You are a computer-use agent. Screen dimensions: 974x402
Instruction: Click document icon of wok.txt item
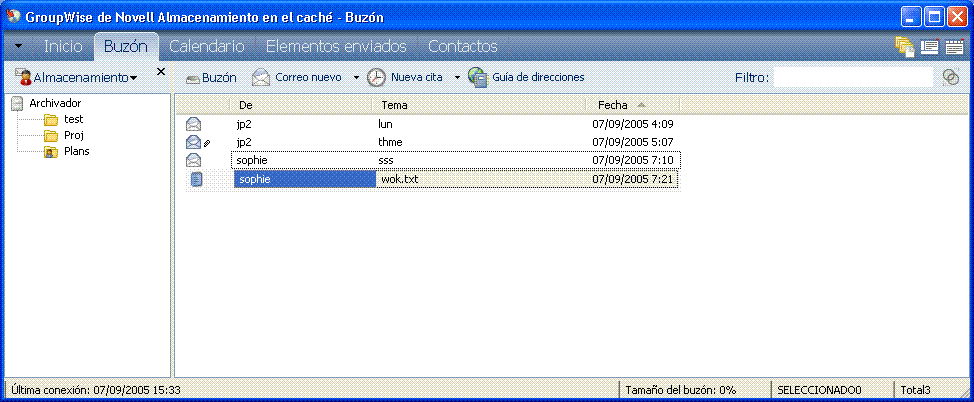196,180
